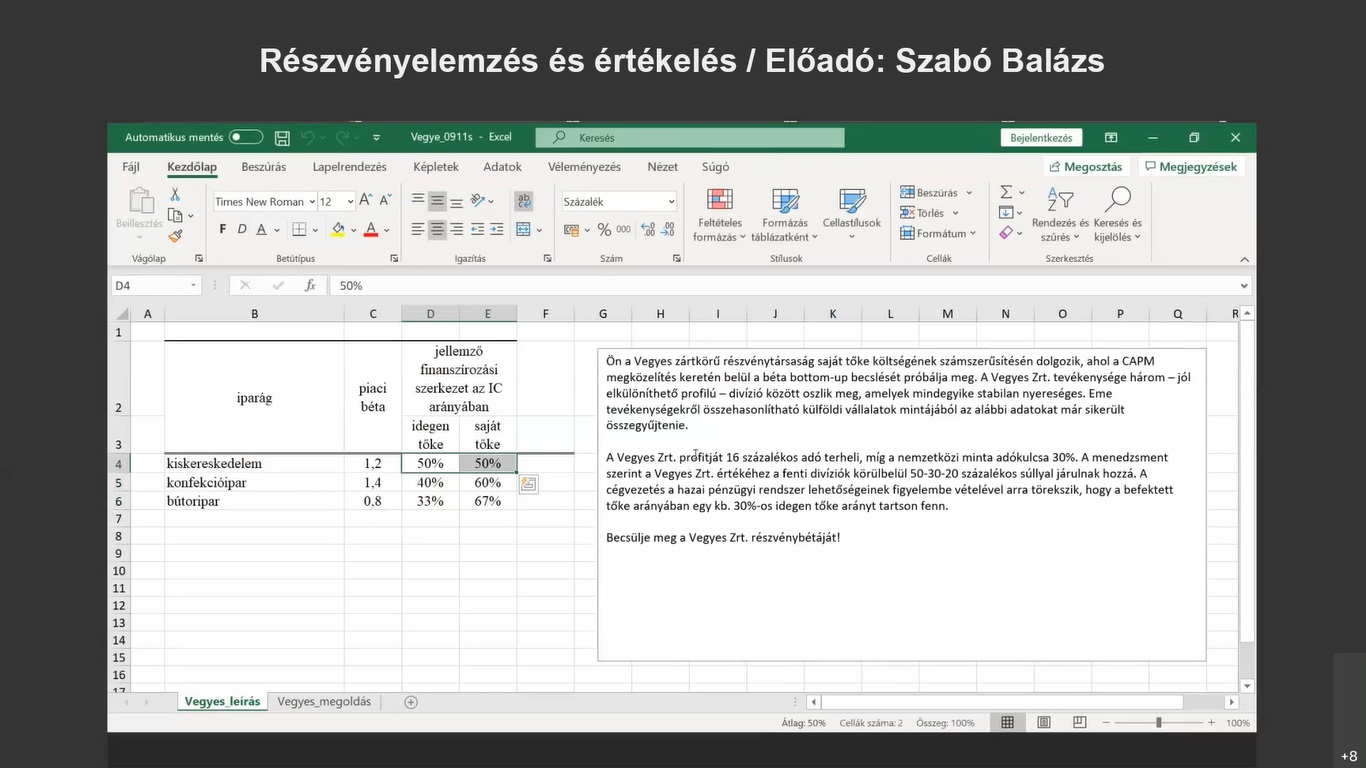Open the Name Box dropdown arrow
The width and height of the screenshot is (1366, 768).
[194, 286]
